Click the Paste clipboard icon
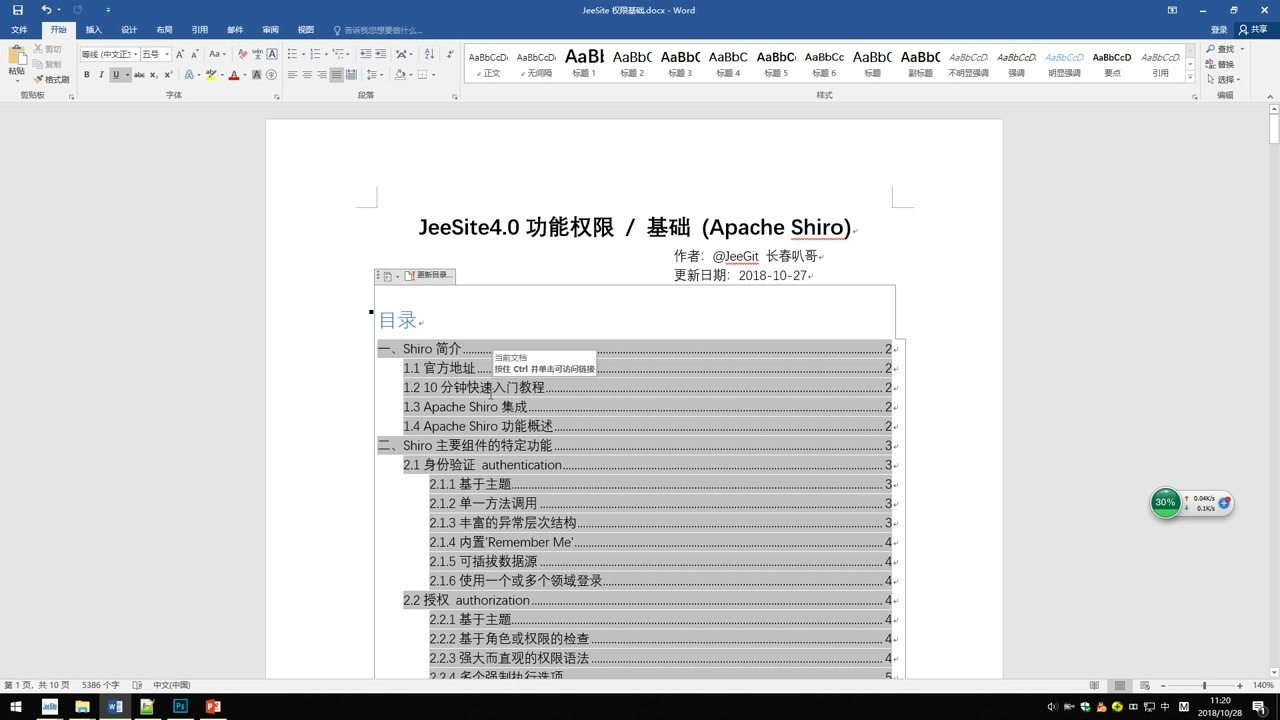The image size is (1280, 720). (17, 56)
